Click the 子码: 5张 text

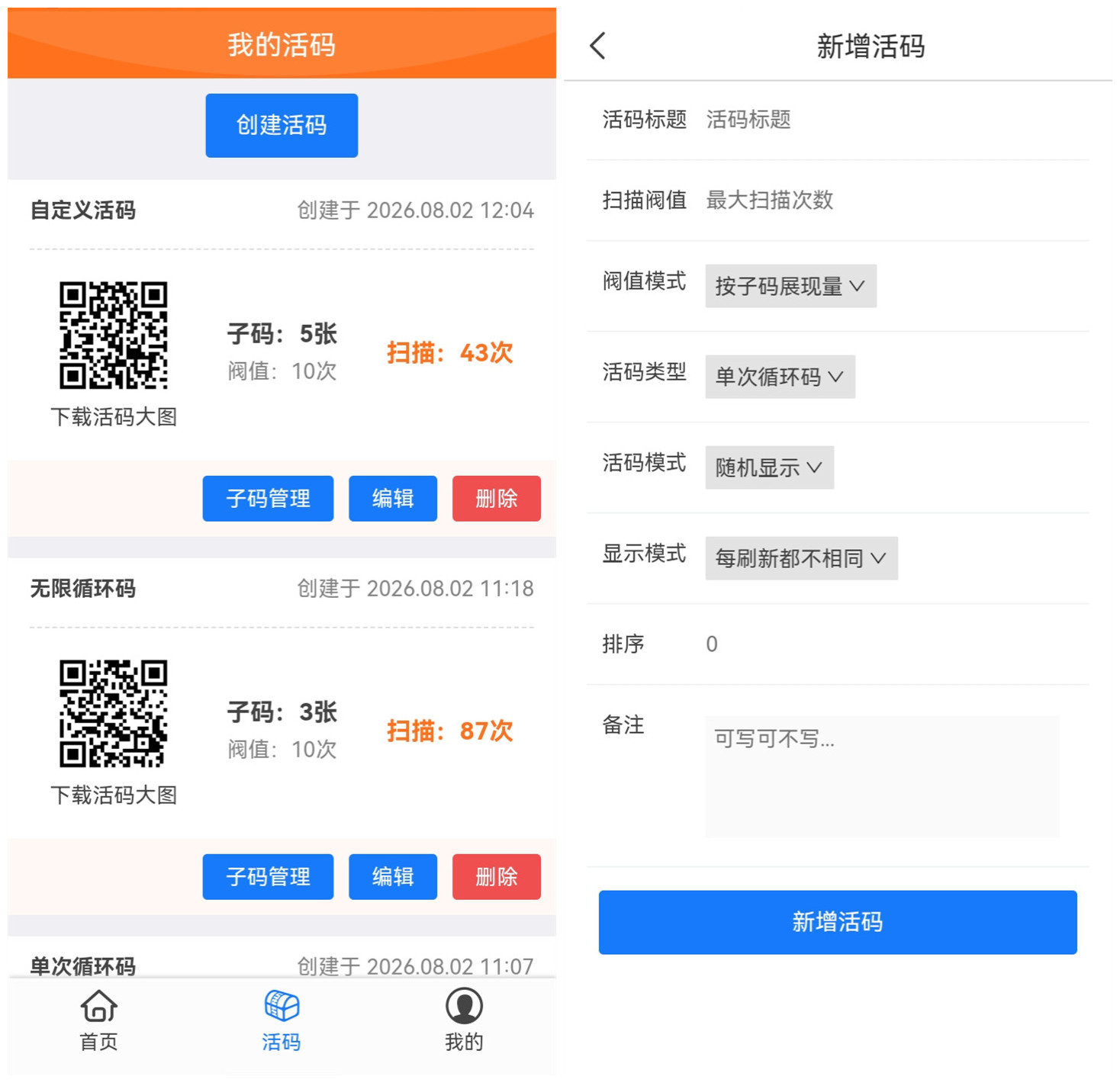coord(282,334)
